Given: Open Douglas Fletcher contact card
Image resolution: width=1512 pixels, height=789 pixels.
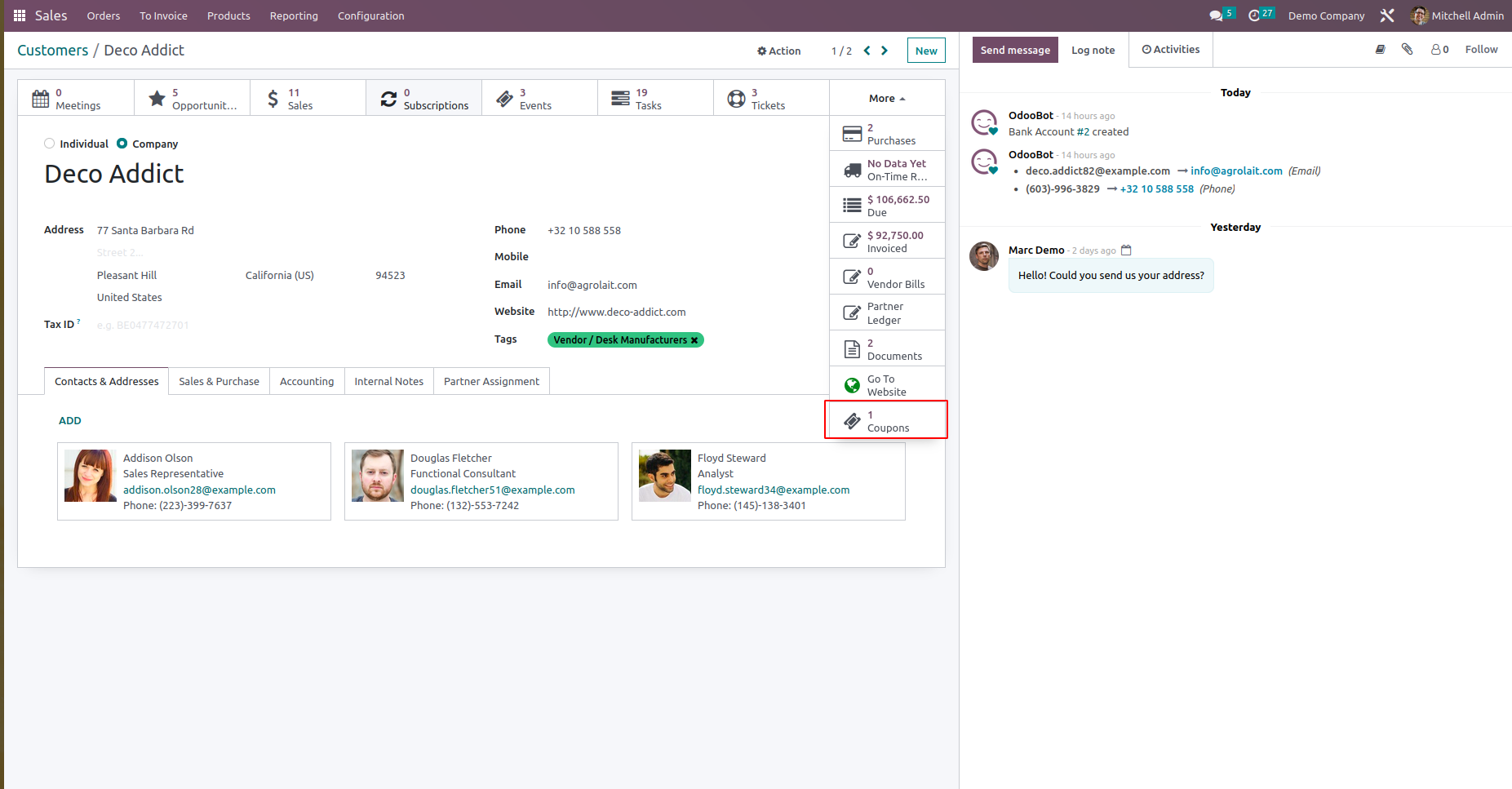Looking at the screenshot, I should coord(481,481).
